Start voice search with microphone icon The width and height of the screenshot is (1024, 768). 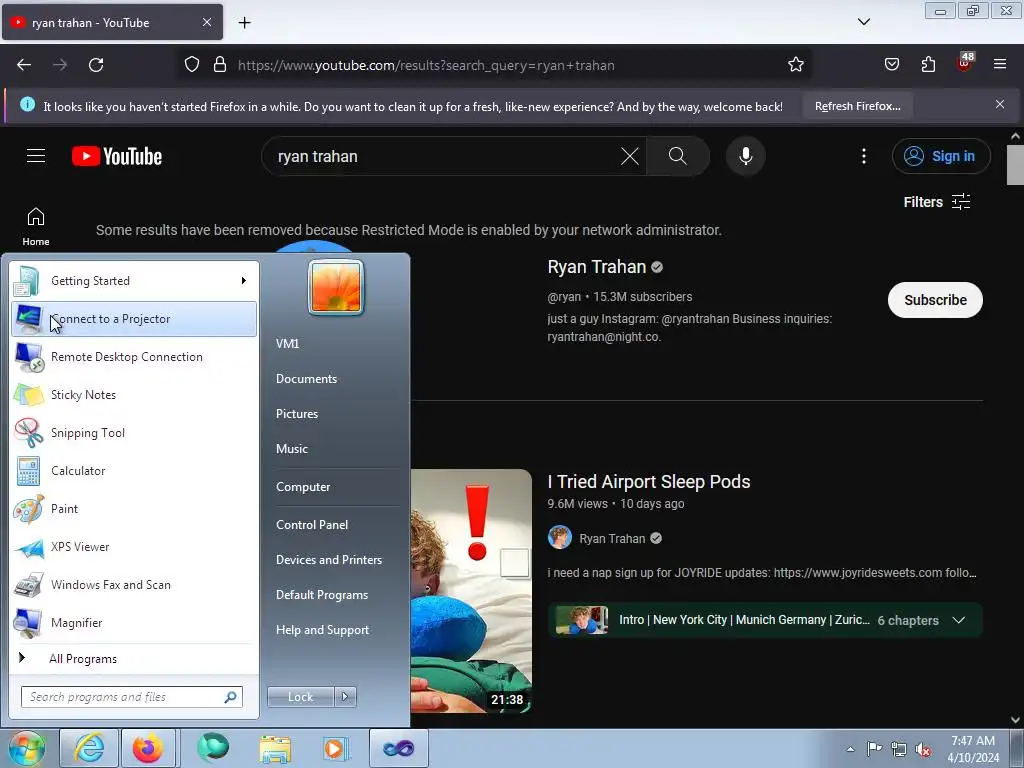(x=745, y=156)
